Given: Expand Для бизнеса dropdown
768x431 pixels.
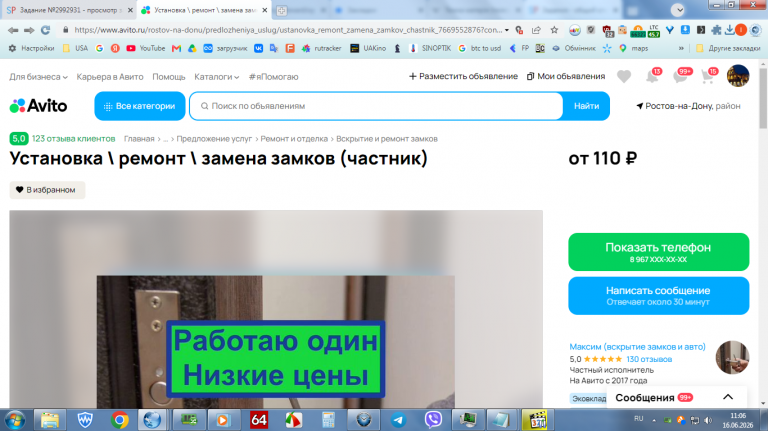Looking at the screenshot, I should tap(38, 77).
